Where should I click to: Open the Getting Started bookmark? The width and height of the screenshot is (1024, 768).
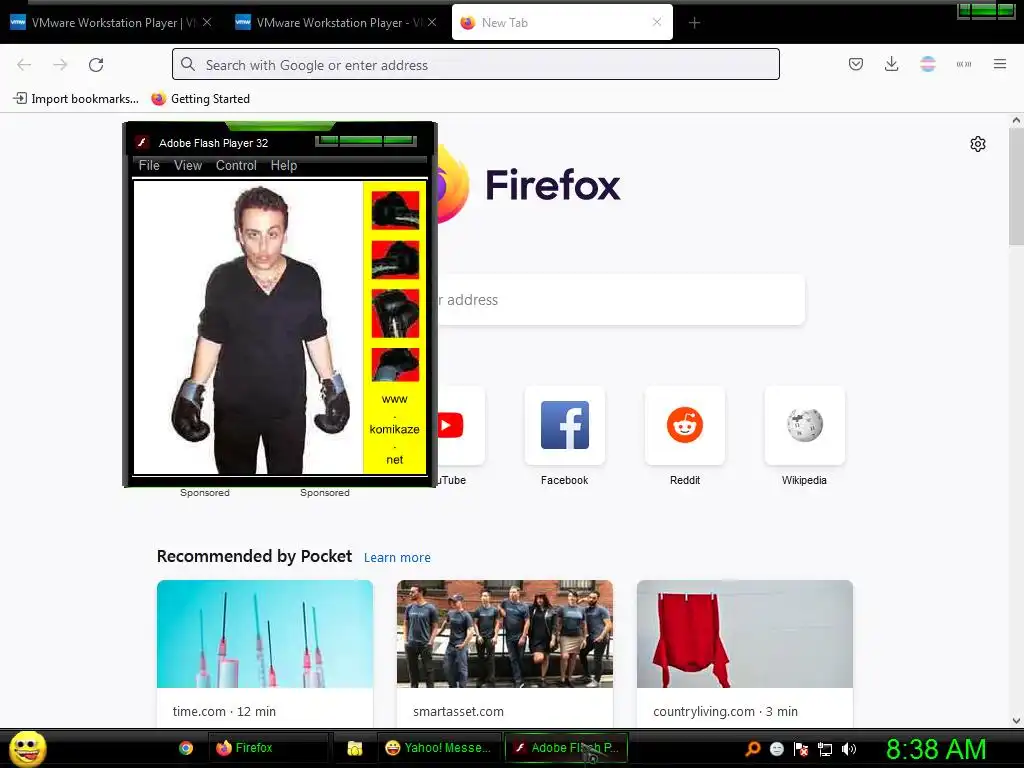pos(201,99)
